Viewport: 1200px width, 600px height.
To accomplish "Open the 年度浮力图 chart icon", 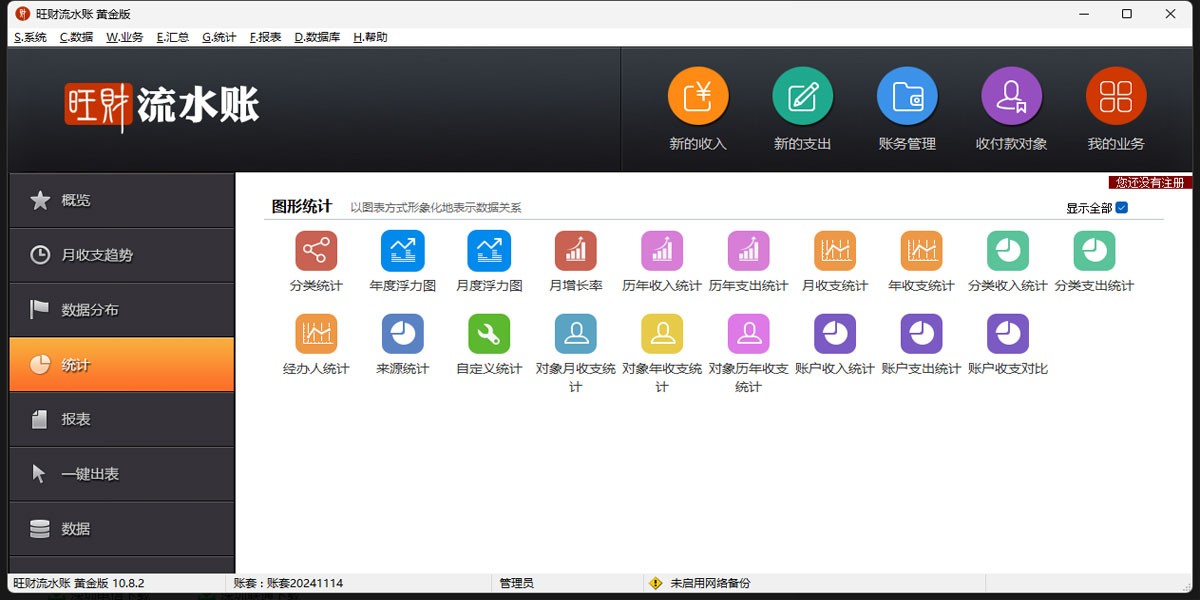I will pos(403,251).
